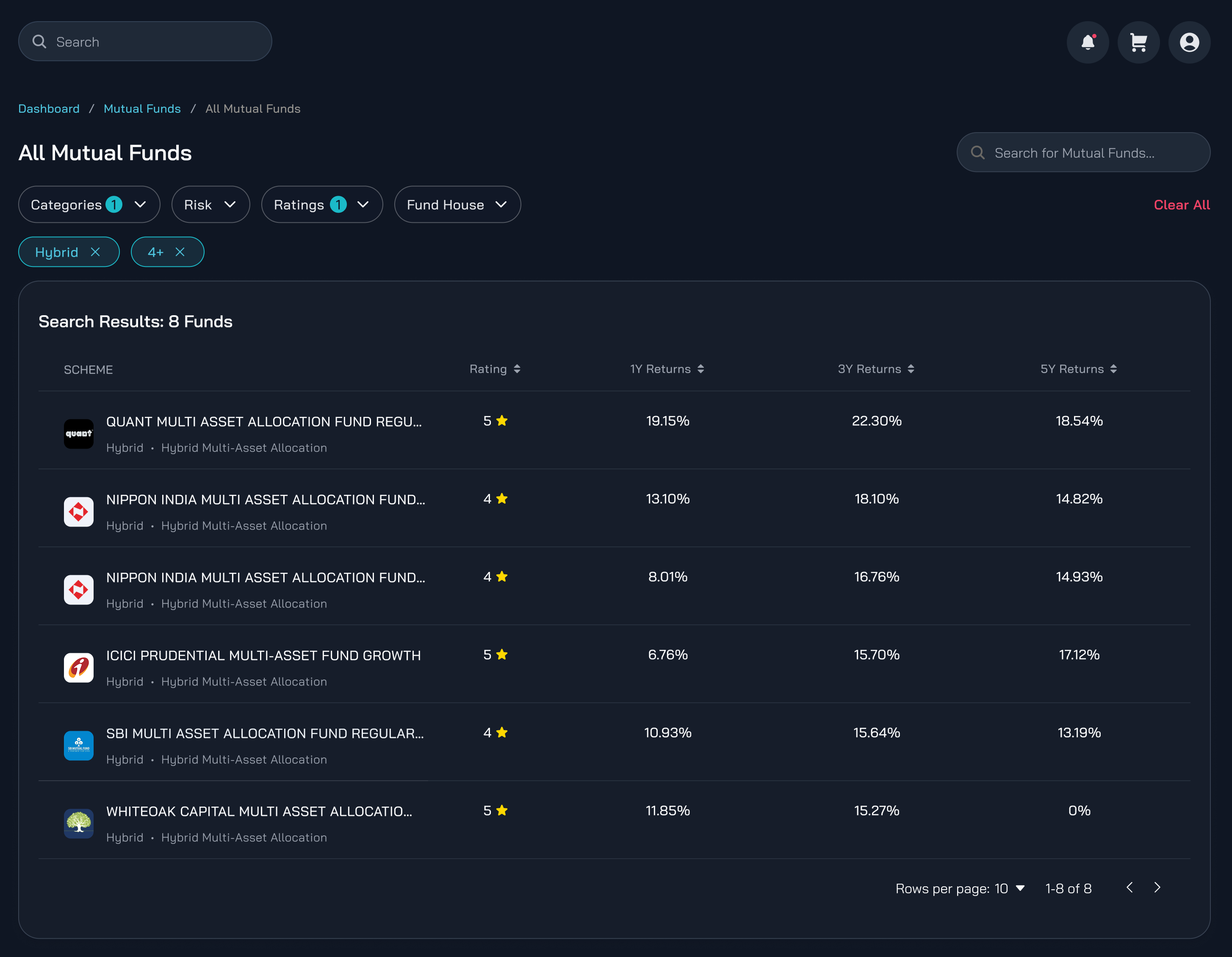Expand the Risk filter dropdown
This screenshot has width=1232, height=957.
(210, 204)
